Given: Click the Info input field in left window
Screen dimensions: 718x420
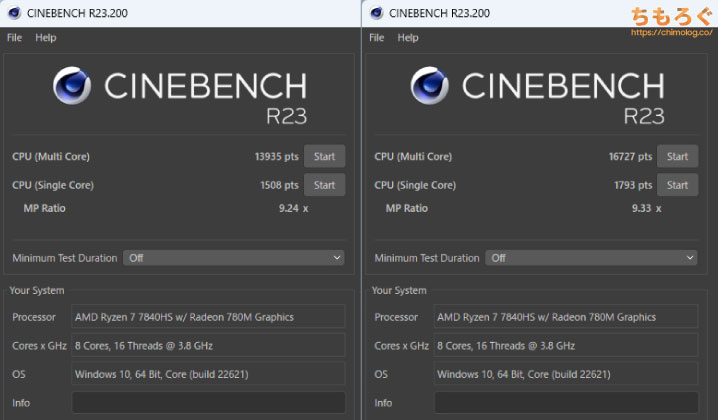Looking at the screenshot, I should (x=208, y=403).
